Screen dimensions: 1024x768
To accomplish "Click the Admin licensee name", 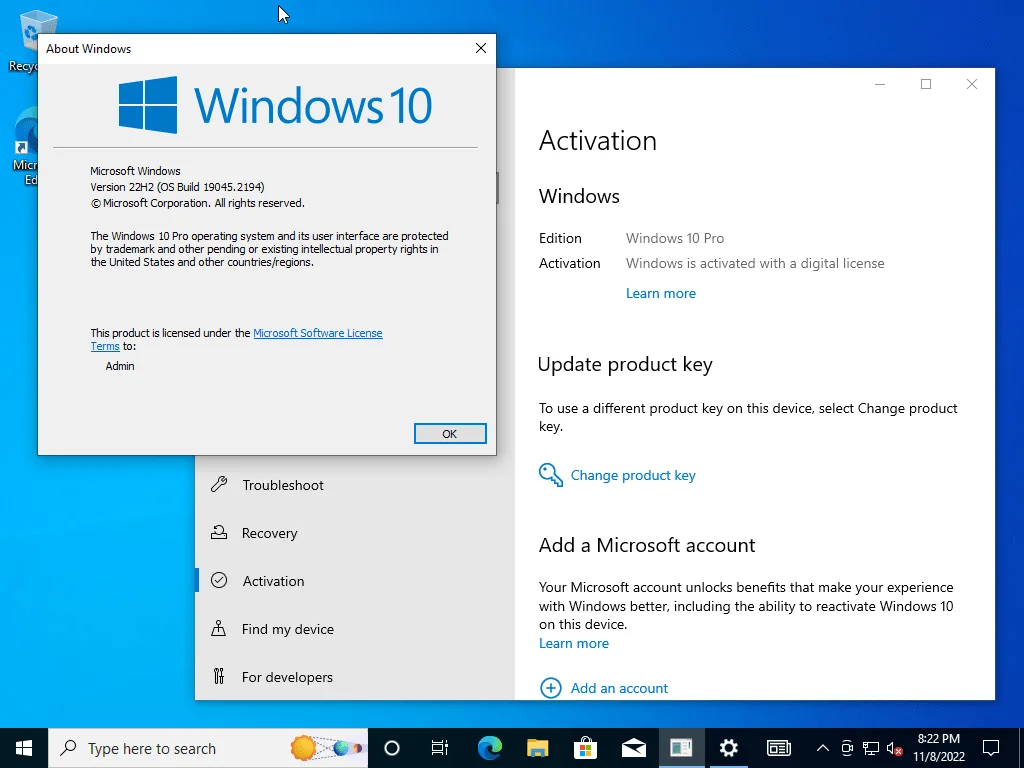I will [120, 366].
